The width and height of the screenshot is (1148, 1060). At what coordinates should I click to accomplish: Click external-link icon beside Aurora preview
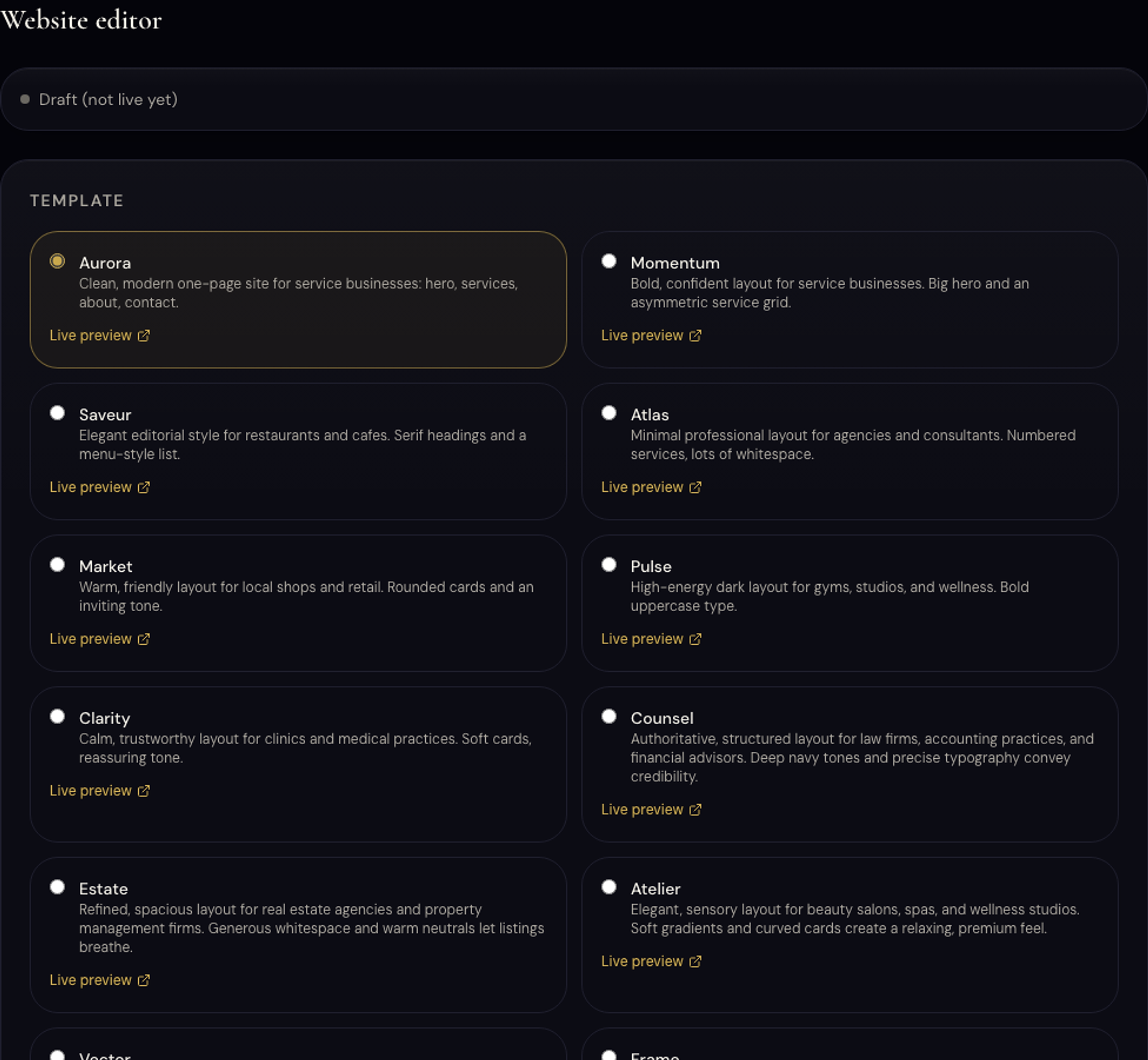(x=143, y=335)
